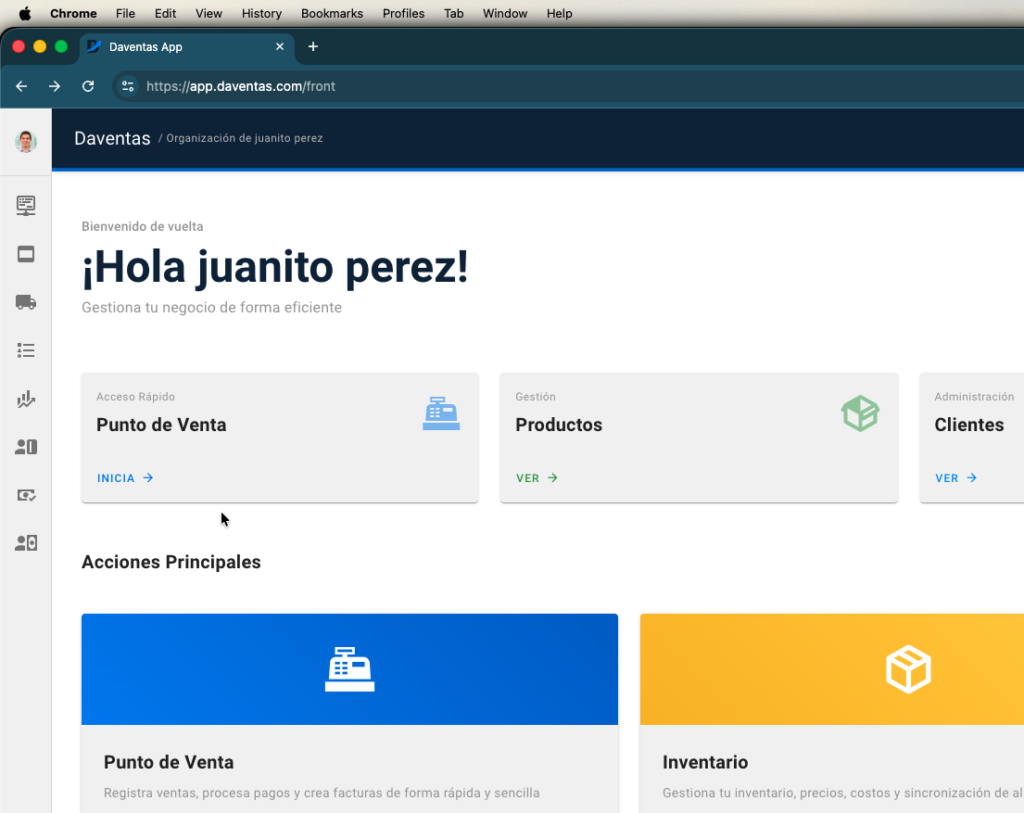1024x813 pixels.
Task: Open the window-shaped sidebar icon below monitor
Action: (26, 254)
